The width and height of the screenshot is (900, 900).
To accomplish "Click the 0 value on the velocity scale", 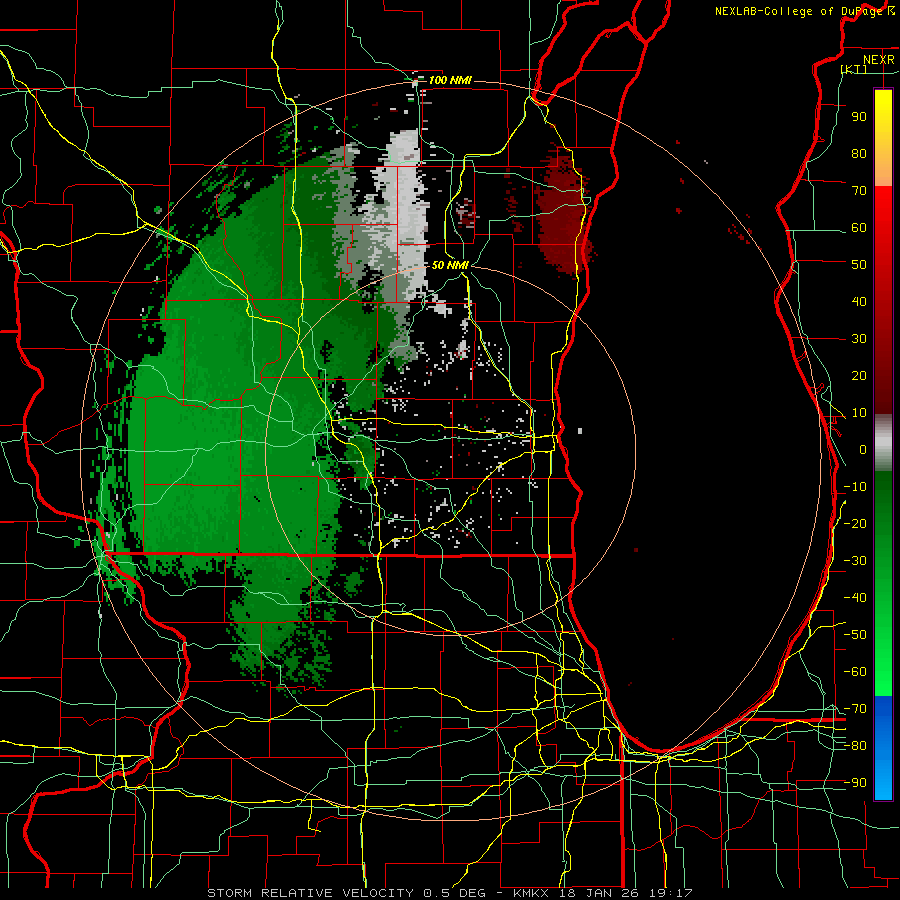I will click(863, 449).
